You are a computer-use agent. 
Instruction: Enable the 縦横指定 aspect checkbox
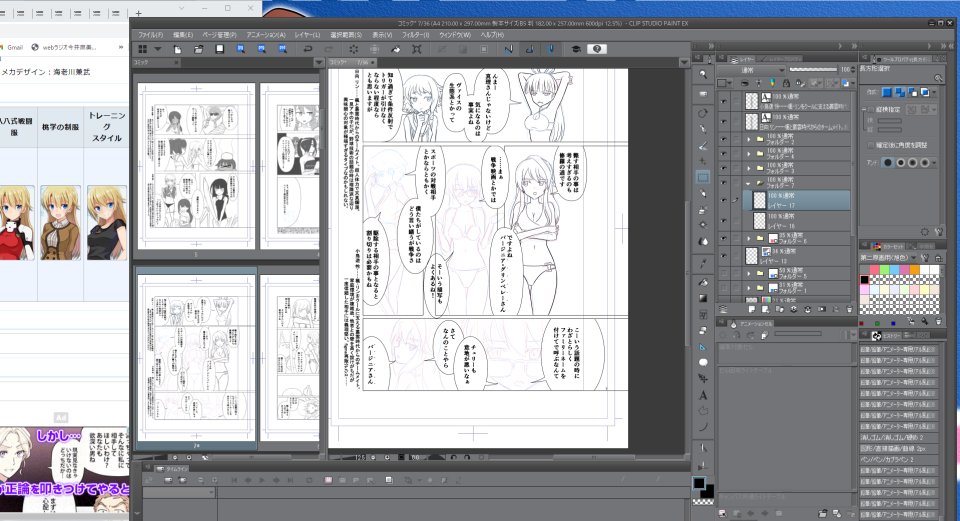pyautogui.click(x=871, y=110)
